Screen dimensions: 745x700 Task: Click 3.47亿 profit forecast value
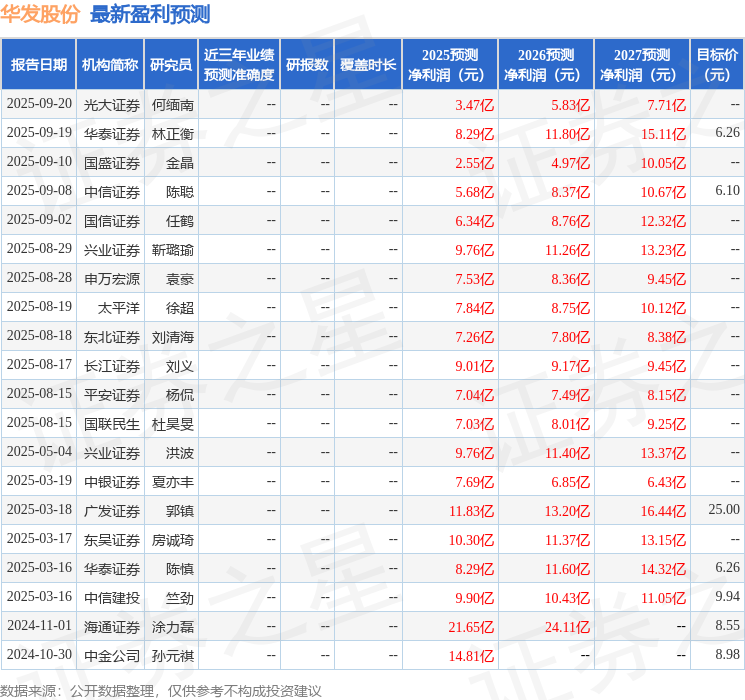click(474, 105)
